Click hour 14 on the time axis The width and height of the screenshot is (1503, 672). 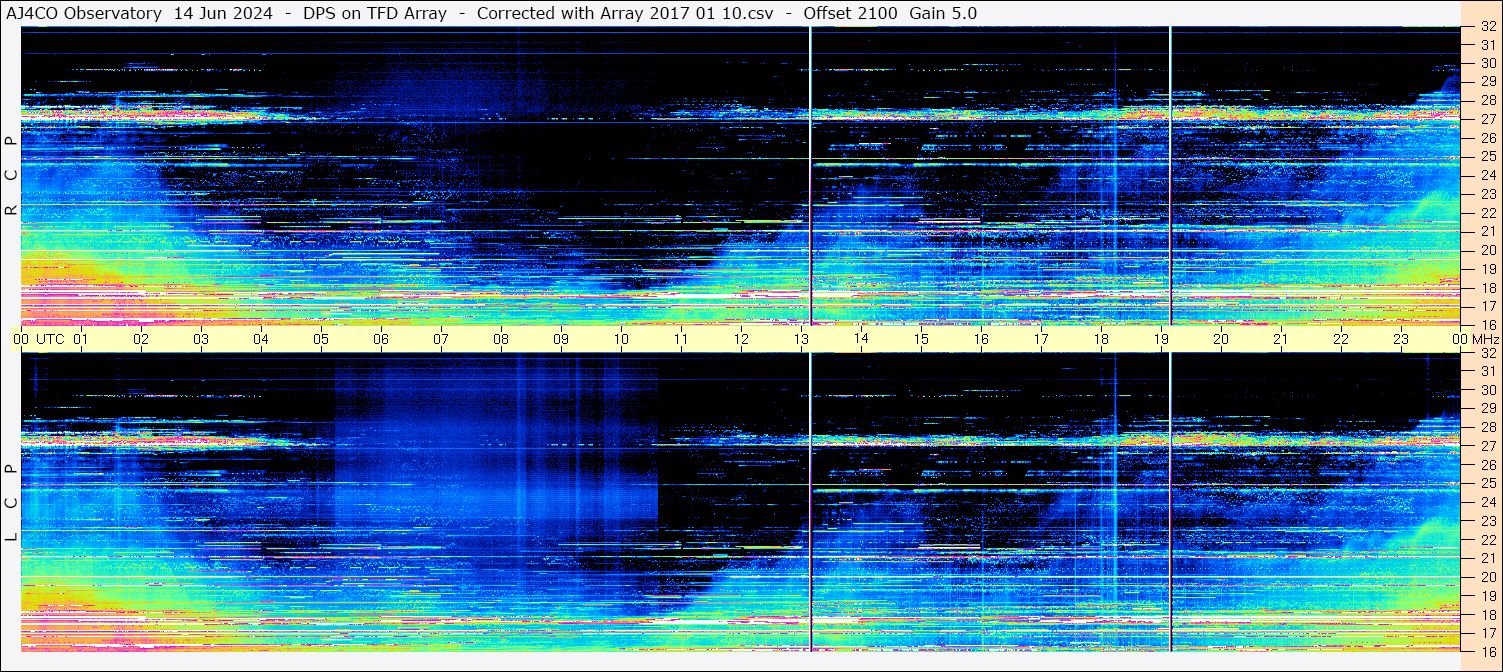[861, 339]
